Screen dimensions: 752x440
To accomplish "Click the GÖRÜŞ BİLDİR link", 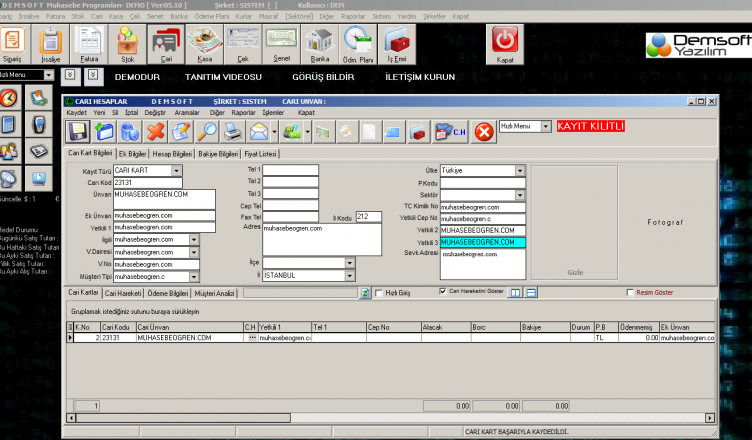I will coord(323,77).
